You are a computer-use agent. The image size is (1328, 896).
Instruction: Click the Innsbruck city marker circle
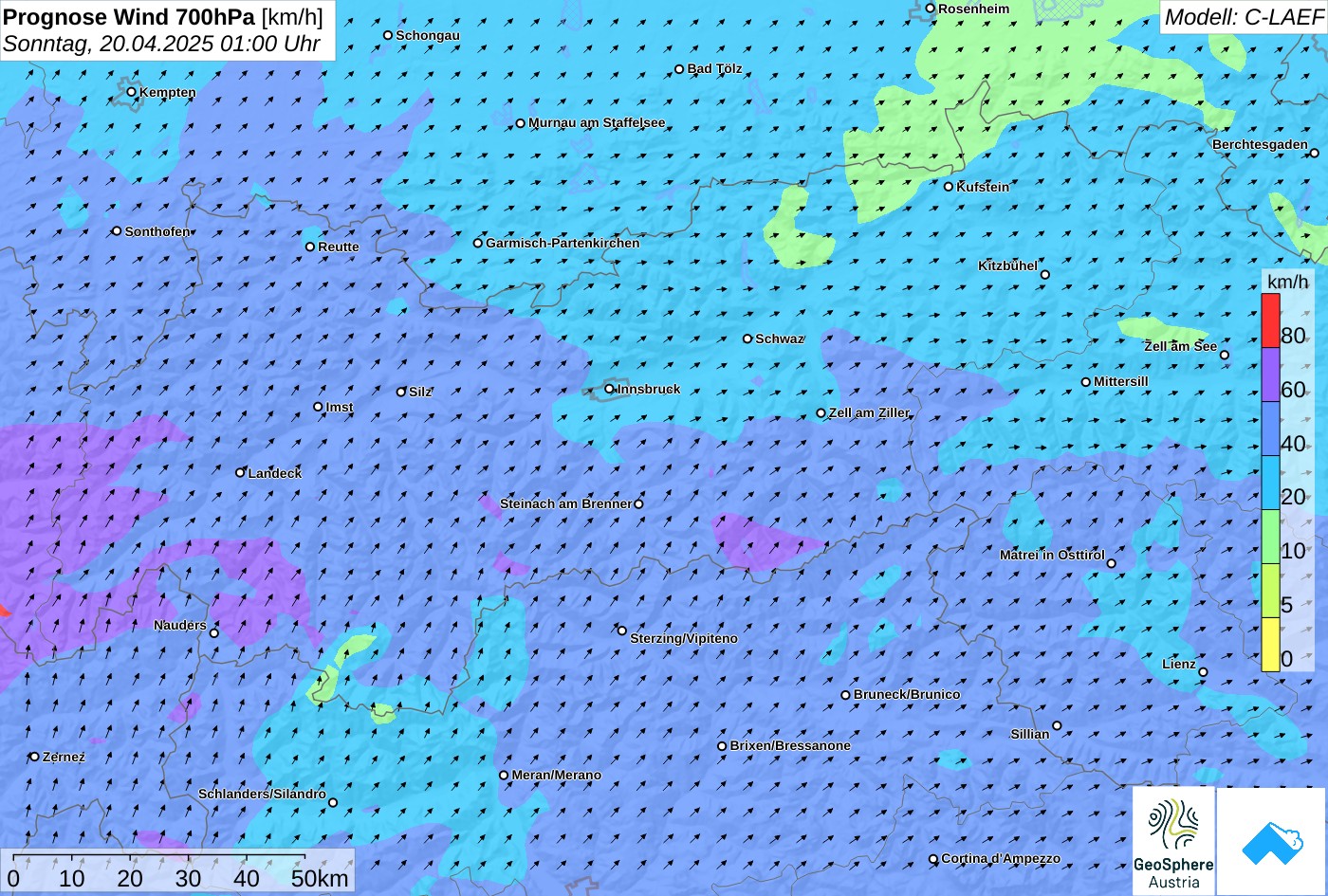[610, 389]
